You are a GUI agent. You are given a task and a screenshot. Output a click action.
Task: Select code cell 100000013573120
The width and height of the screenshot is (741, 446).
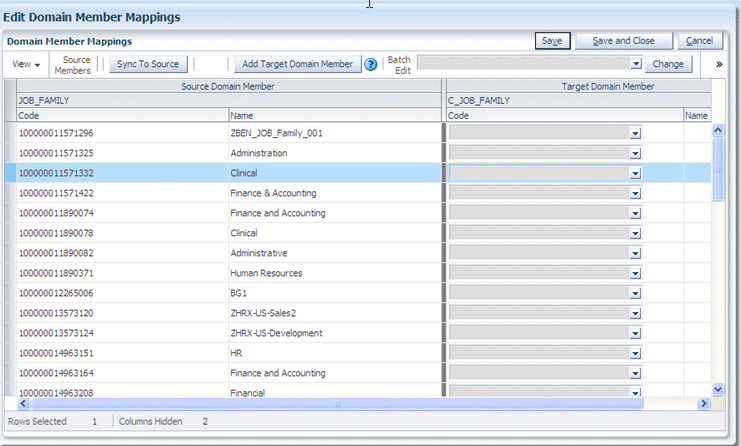[x=122, y=313]
